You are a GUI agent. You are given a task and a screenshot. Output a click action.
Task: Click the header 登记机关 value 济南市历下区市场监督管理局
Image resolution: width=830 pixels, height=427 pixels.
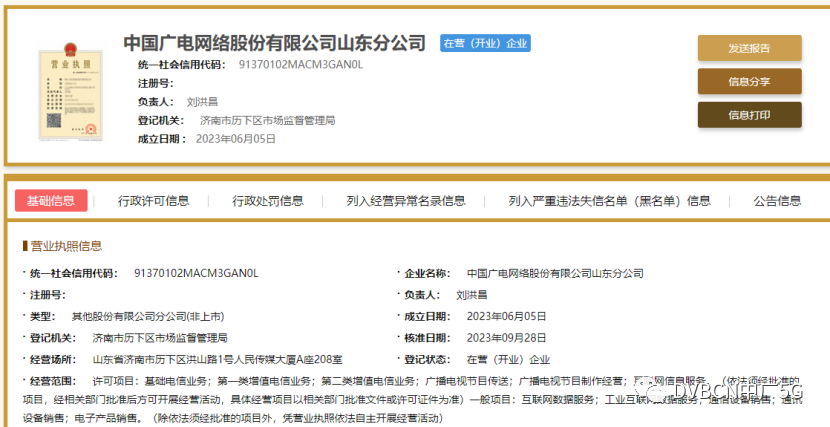tap(268, 121)
